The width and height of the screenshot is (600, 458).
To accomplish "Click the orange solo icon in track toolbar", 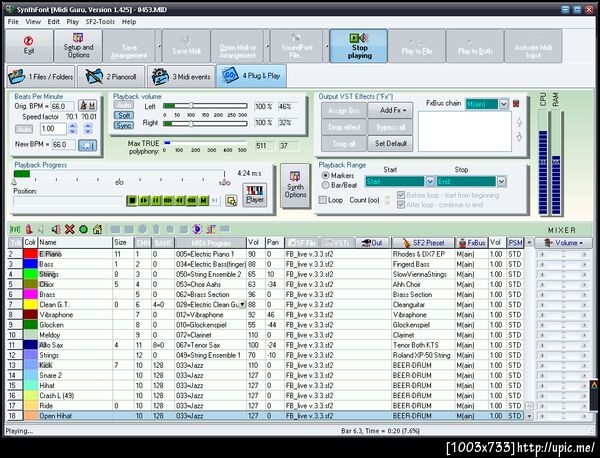I will pyautogui.click(x=29, y=229).
